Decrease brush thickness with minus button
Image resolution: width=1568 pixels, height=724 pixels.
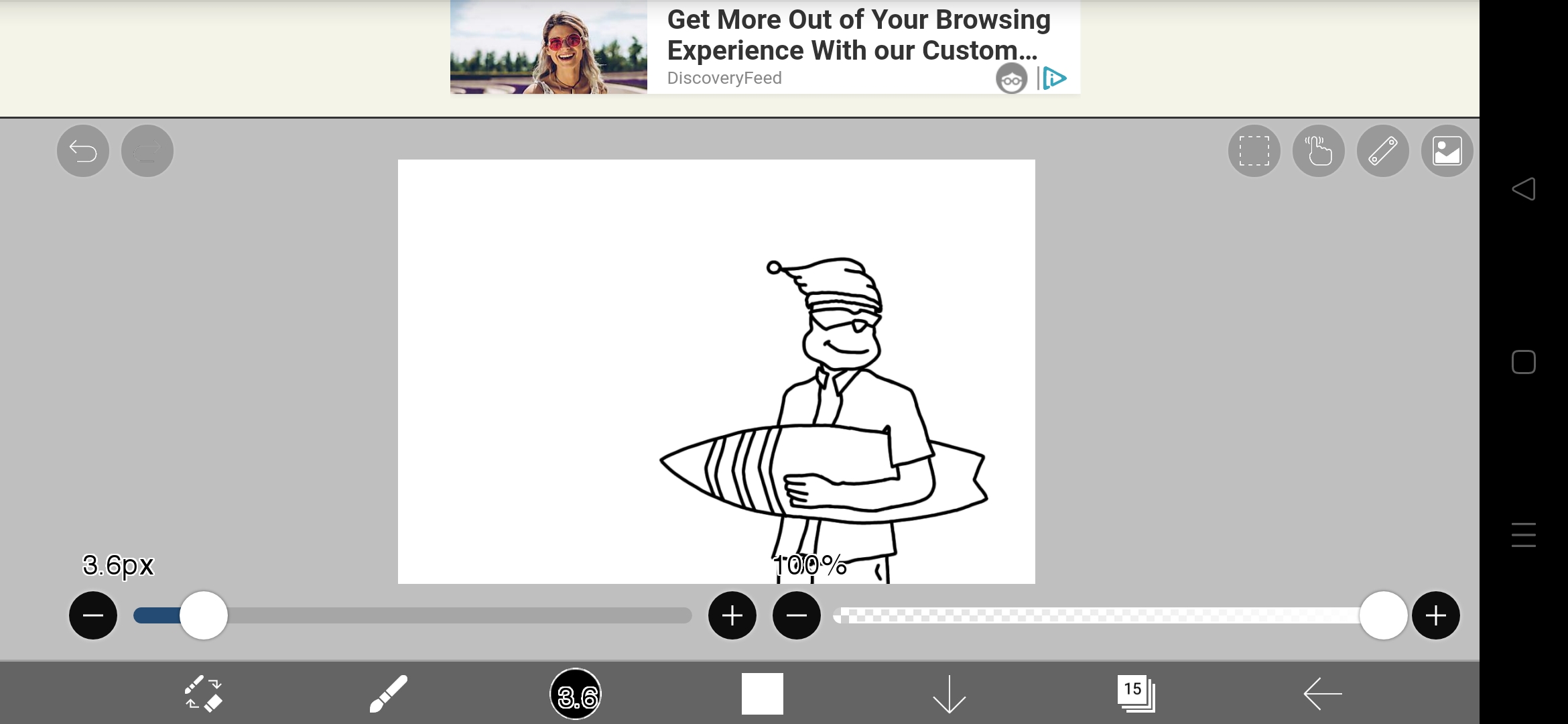point(93,615)
